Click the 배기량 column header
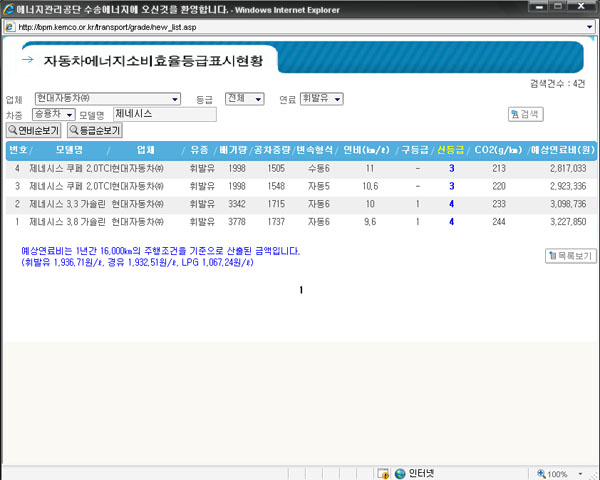Screen dimensions: 600x480 tap(233, 150)
